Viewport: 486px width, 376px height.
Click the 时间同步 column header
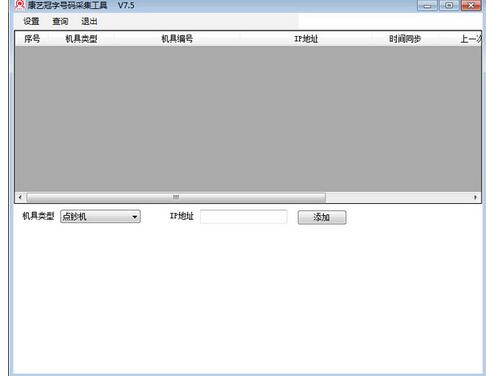tap(405, 39)
